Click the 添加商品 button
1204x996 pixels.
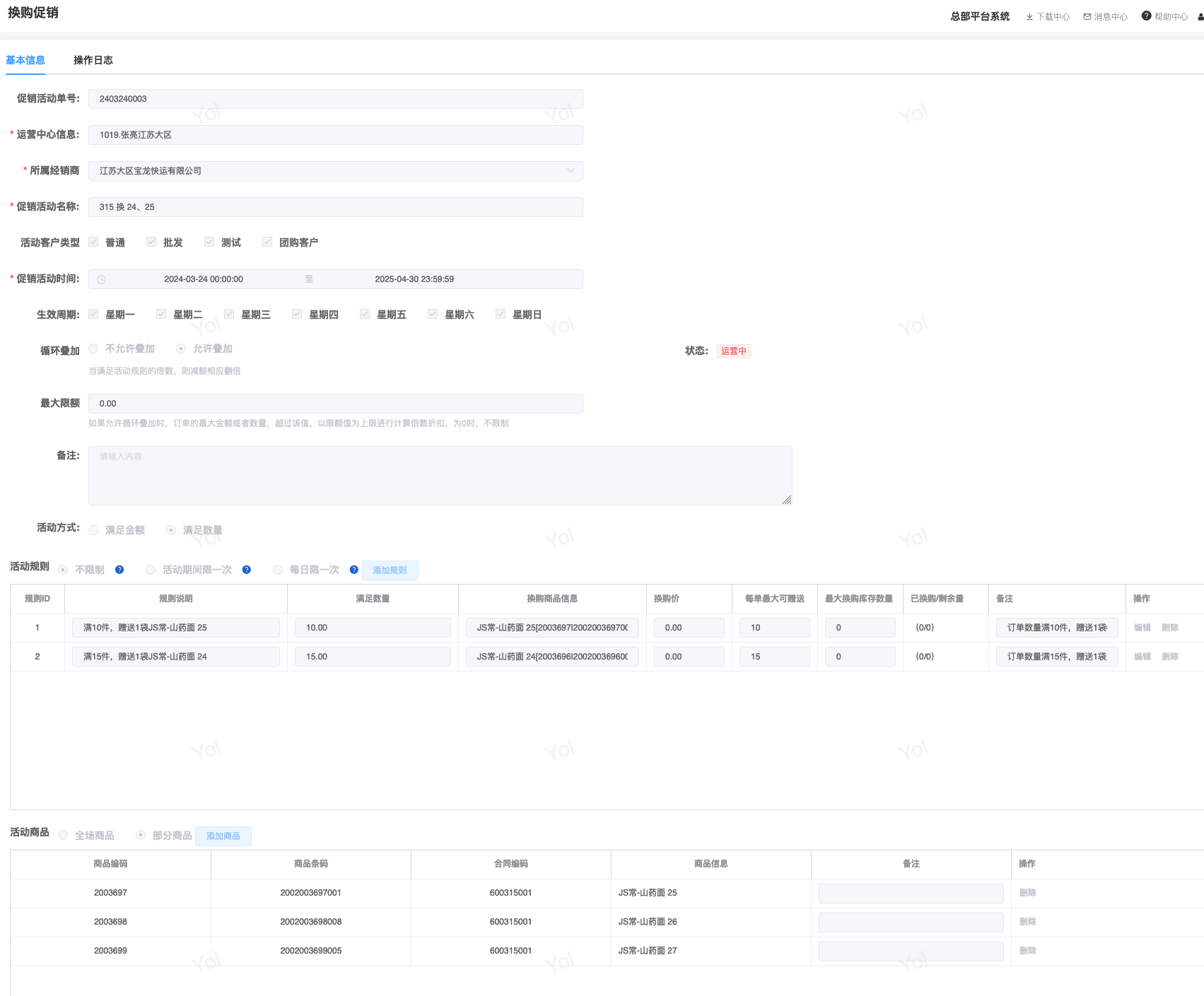[223, 836]
